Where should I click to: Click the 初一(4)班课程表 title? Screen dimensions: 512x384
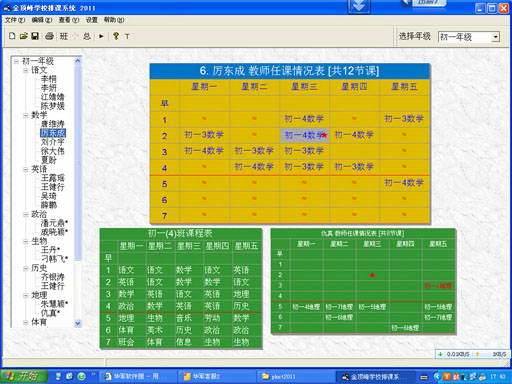180,233
